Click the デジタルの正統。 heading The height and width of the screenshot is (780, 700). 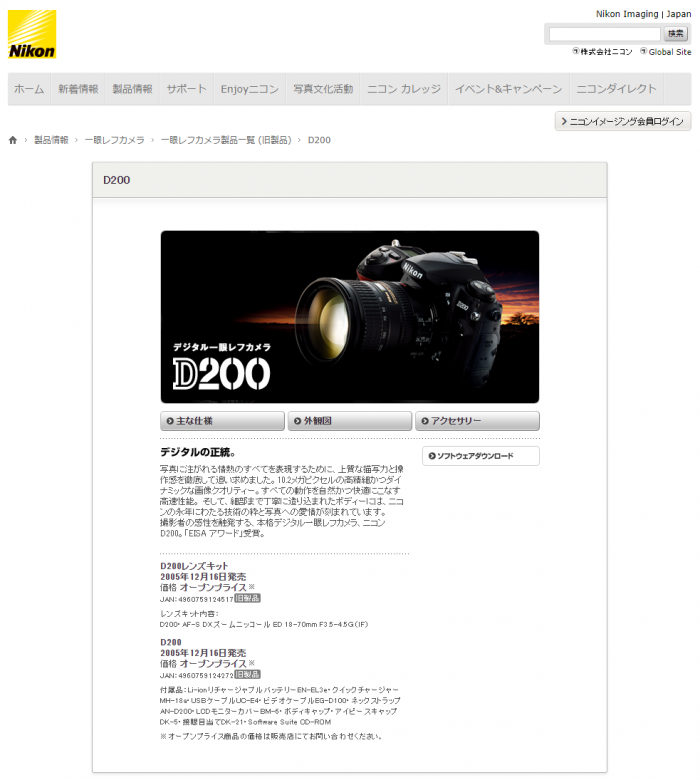(x=198, y=452)
